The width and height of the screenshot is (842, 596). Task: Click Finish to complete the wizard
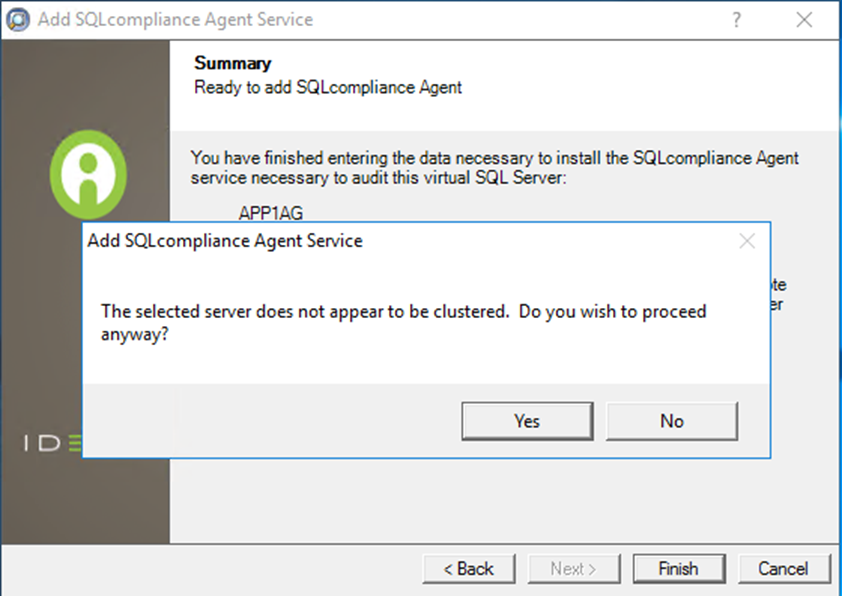(x=678, y=568)
